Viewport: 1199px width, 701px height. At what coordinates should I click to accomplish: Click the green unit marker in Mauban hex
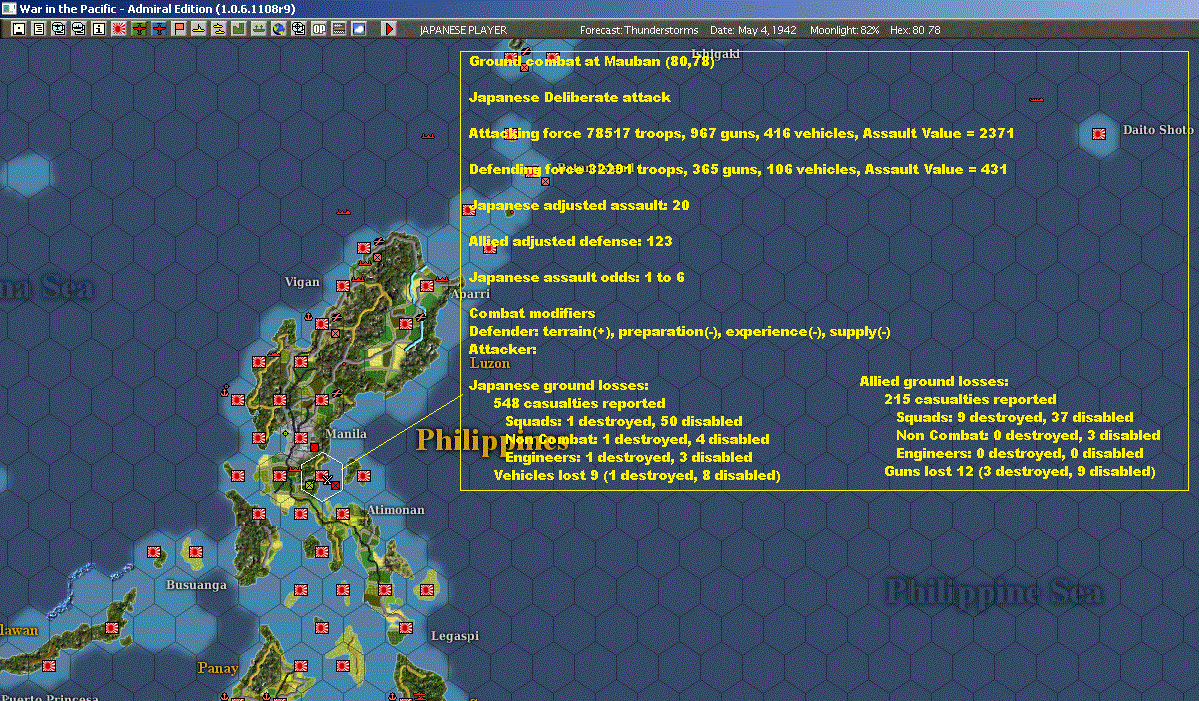310,485
